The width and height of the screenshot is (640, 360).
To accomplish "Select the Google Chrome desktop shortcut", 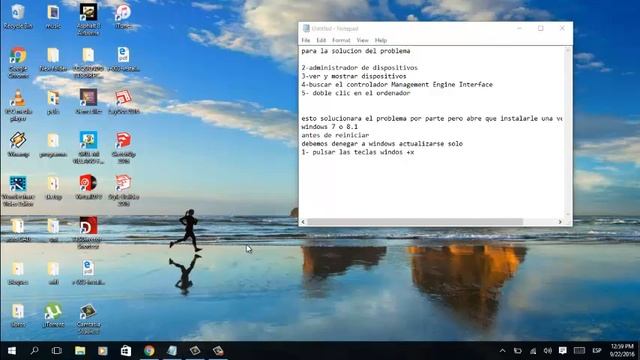I will pyautogui.click(x=18, y=62).
